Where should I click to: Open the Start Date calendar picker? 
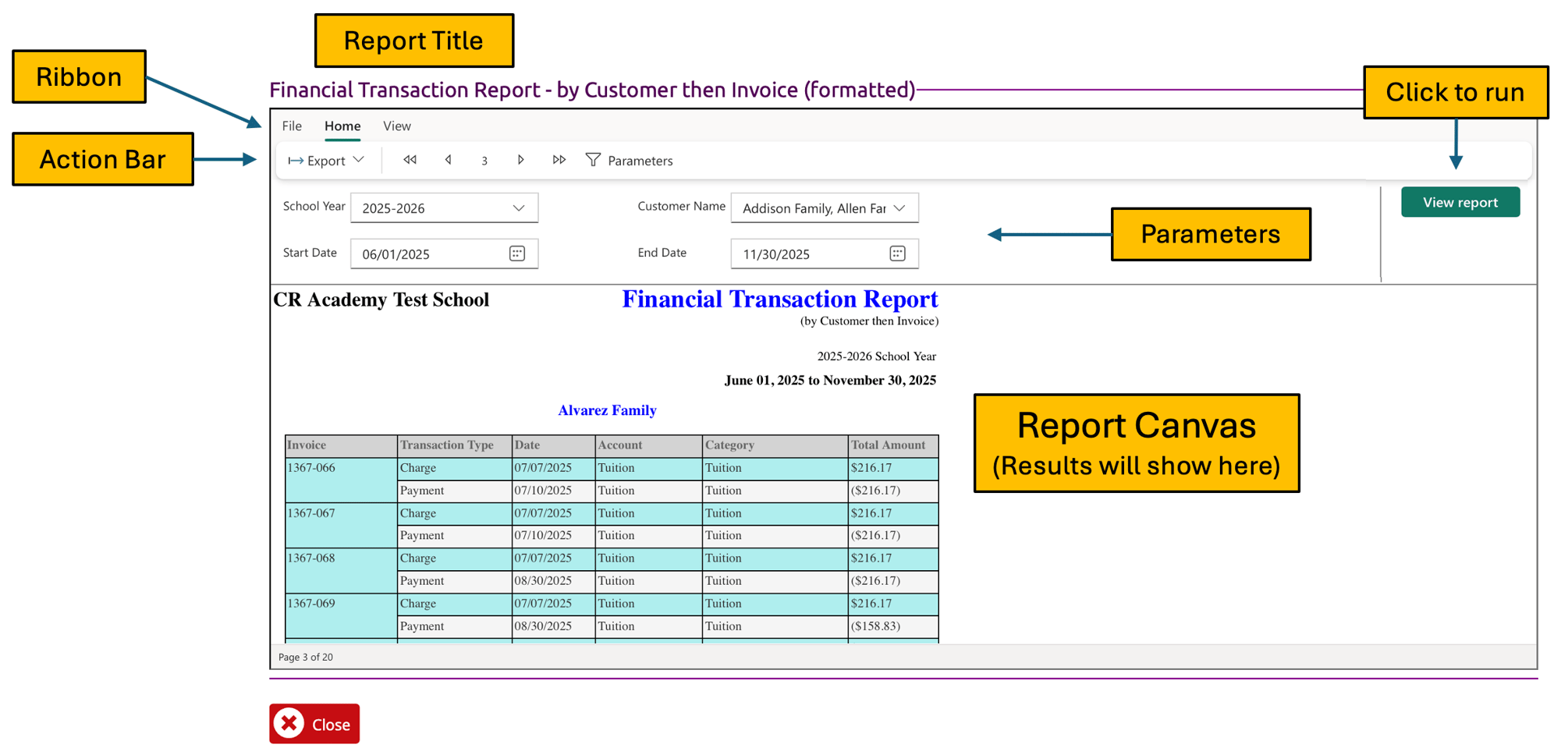pyautogui.click(x=517, y=253)
